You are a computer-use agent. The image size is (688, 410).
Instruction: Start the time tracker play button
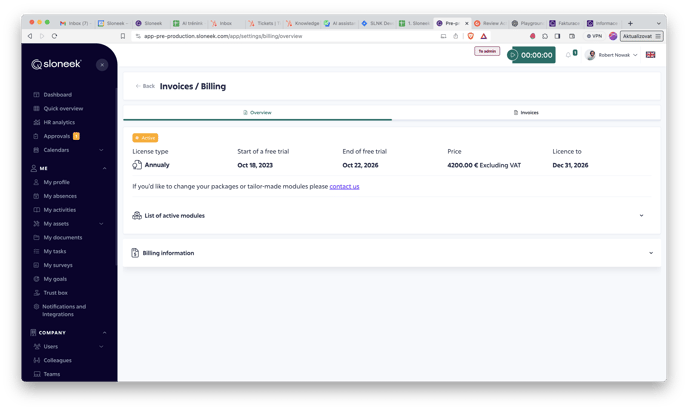pyautogui.click(x=512, y=55)
